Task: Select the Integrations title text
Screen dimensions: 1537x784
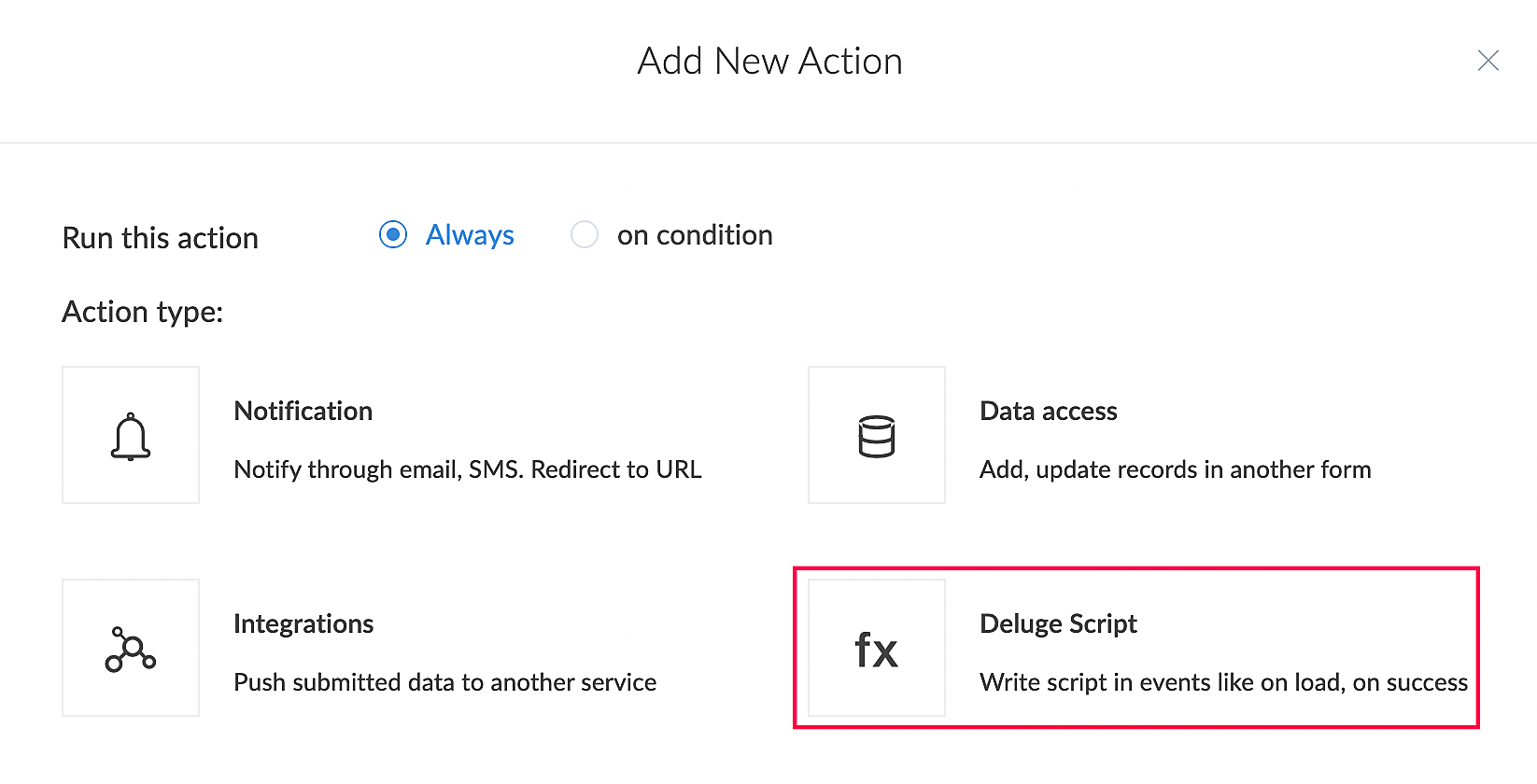Action: (303, 623)
